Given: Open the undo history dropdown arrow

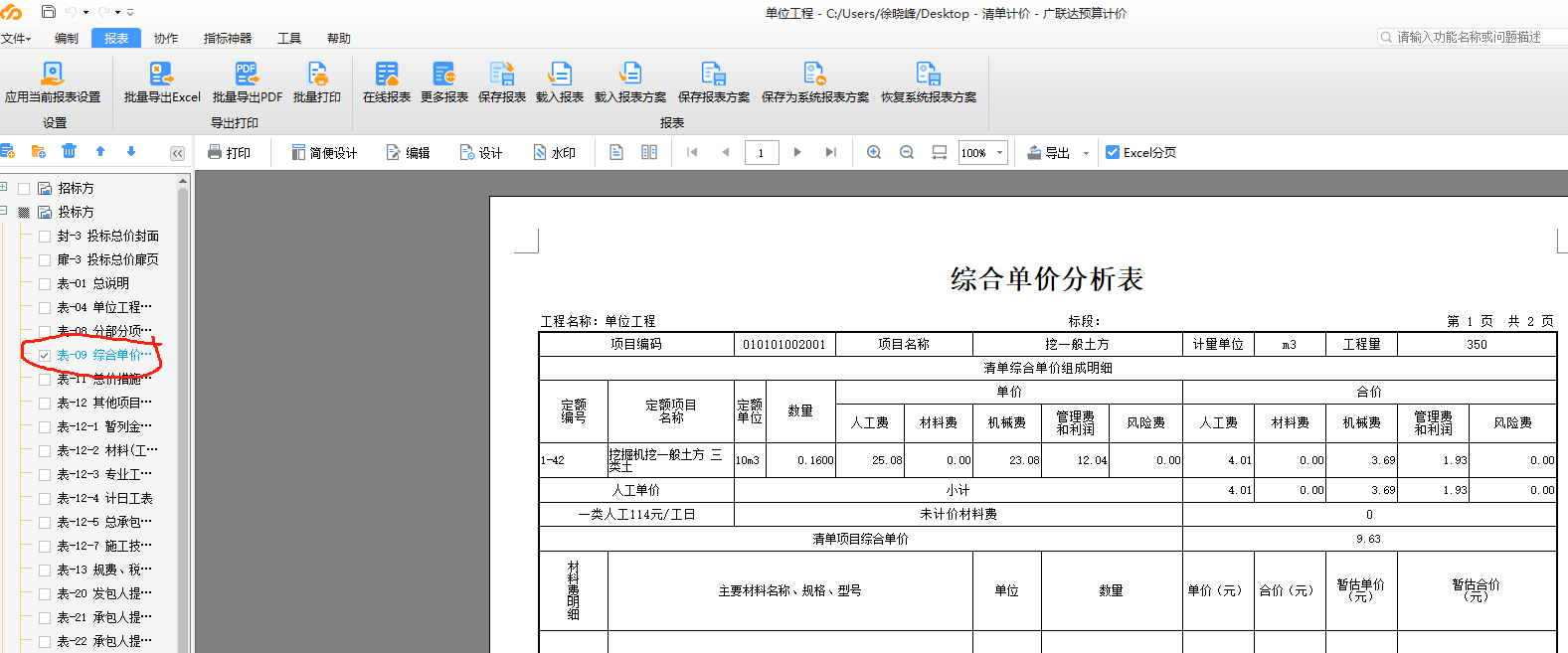Looking at the screenshot, I should [x=86, y=13].
